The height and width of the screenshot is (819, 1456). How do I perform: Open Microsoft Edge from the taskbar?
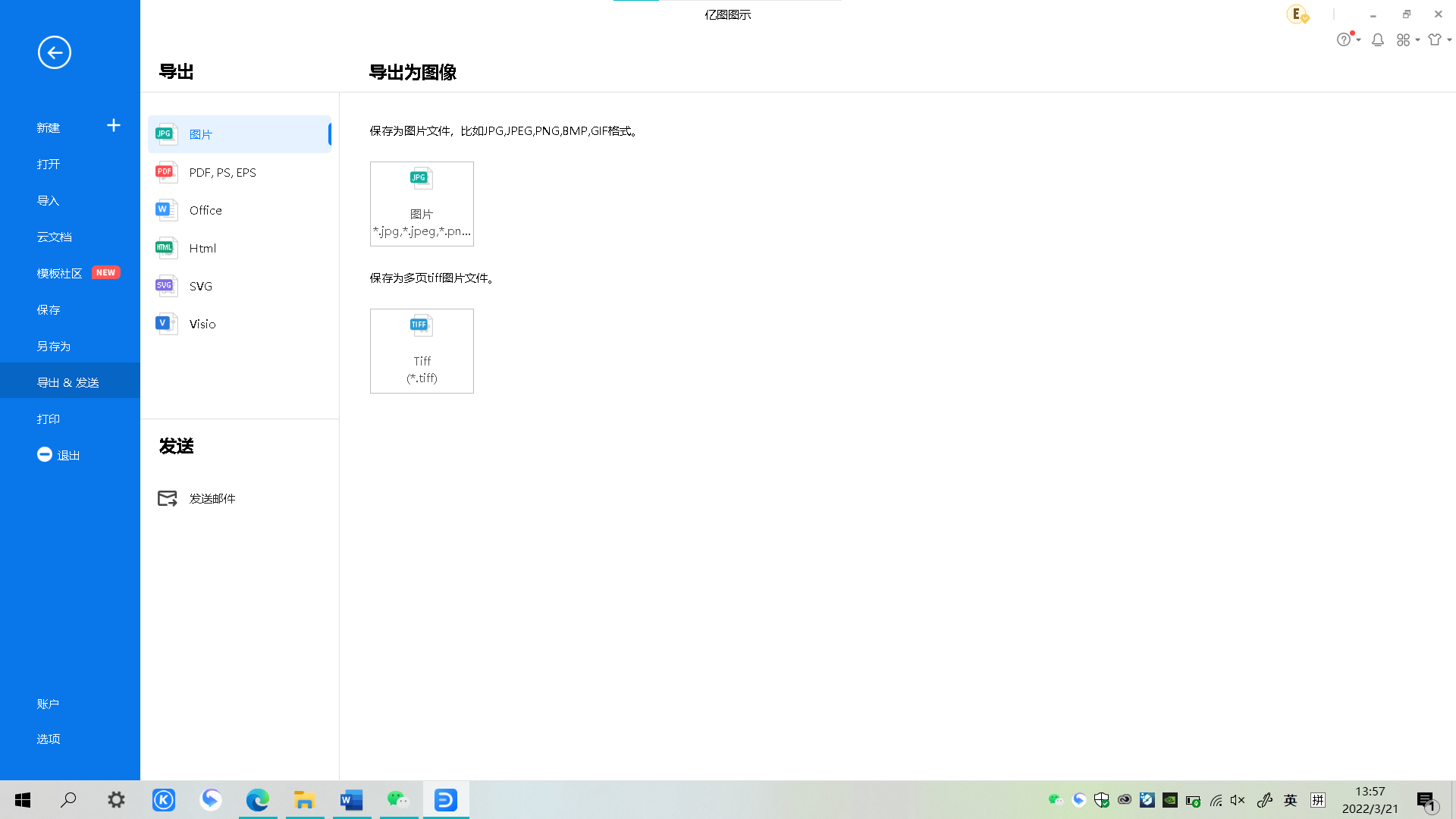tap(258, 799)
